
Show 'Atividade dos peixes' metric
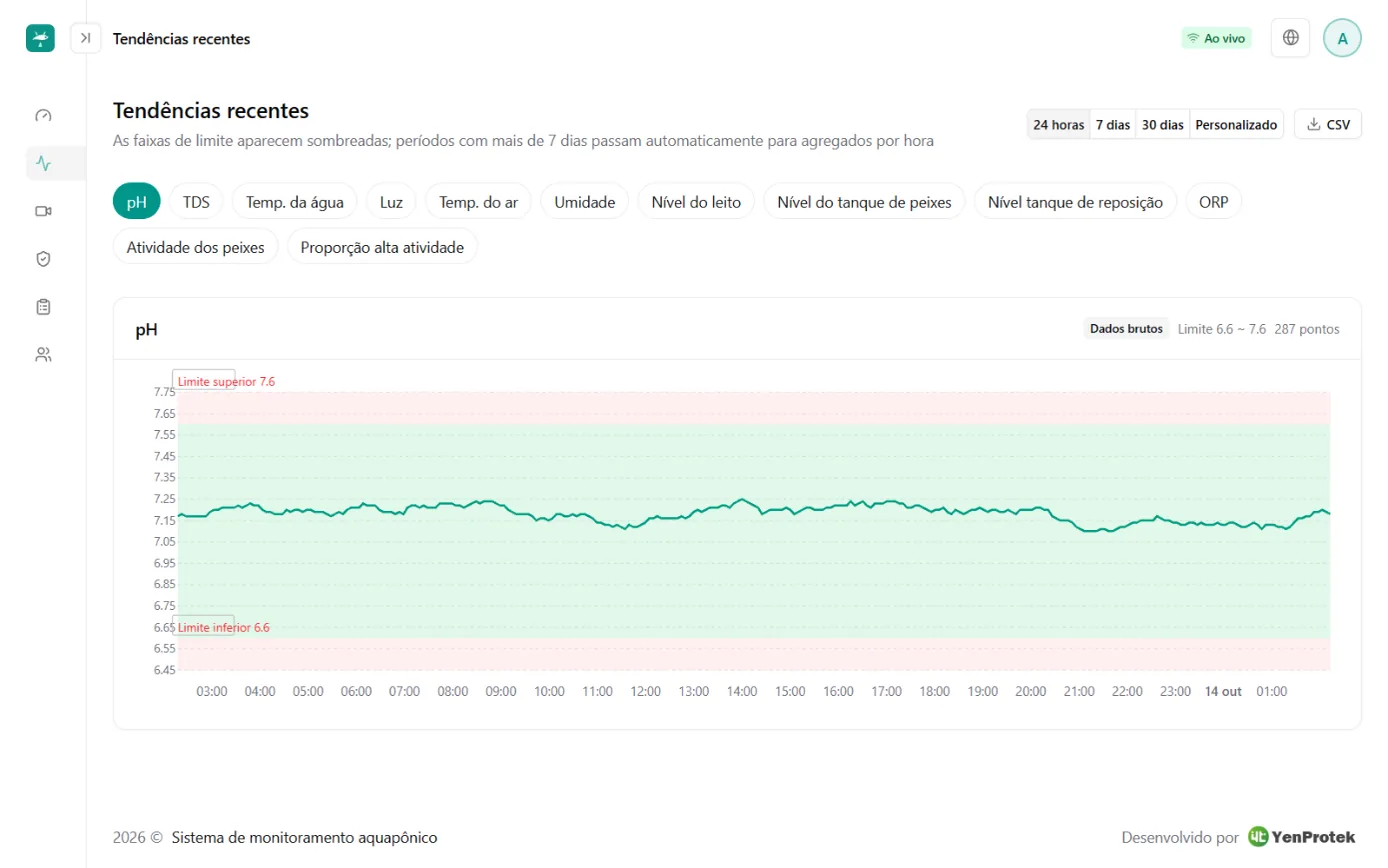tap(195, 247)
